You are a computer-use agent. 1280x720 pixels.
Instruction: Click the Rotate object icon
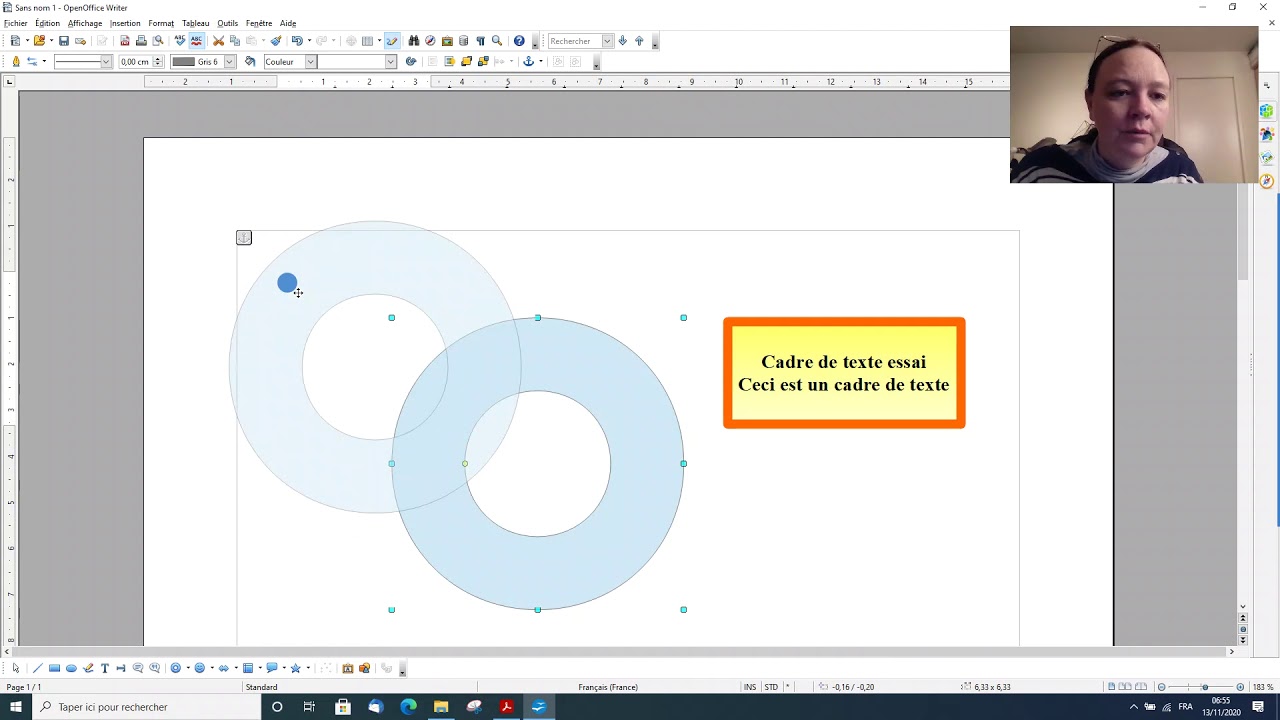pos(410,61)
